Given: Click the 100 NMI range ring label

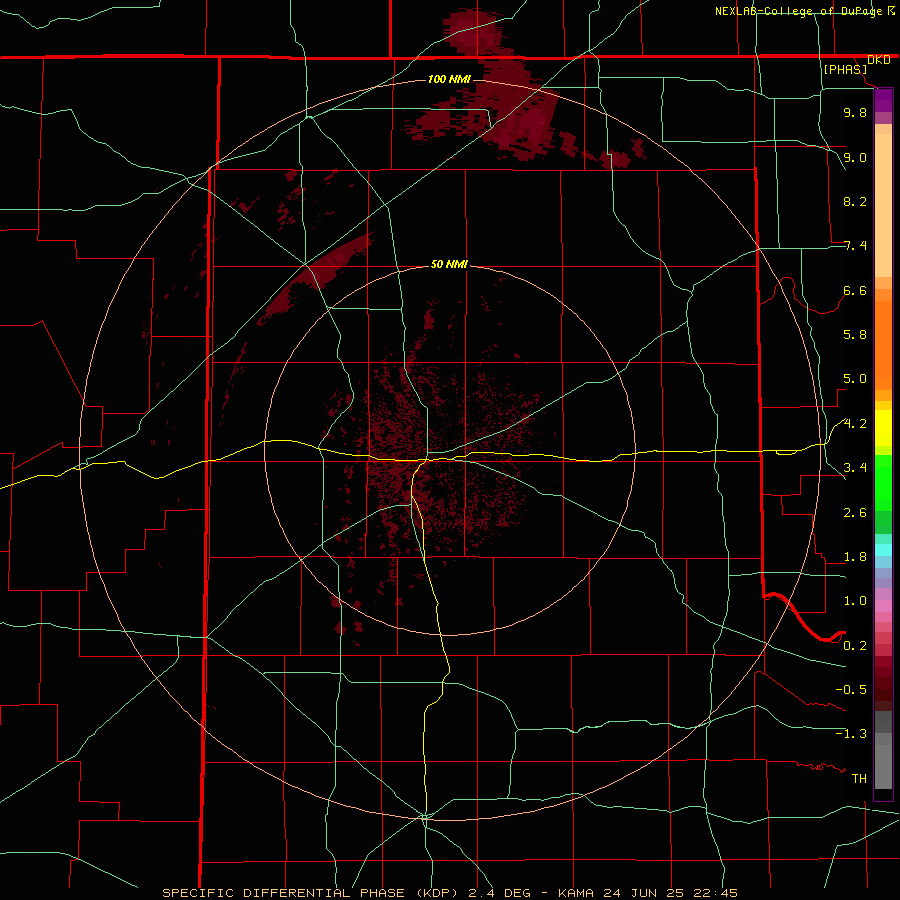Looking at the screenshot, I should (449, 79).
